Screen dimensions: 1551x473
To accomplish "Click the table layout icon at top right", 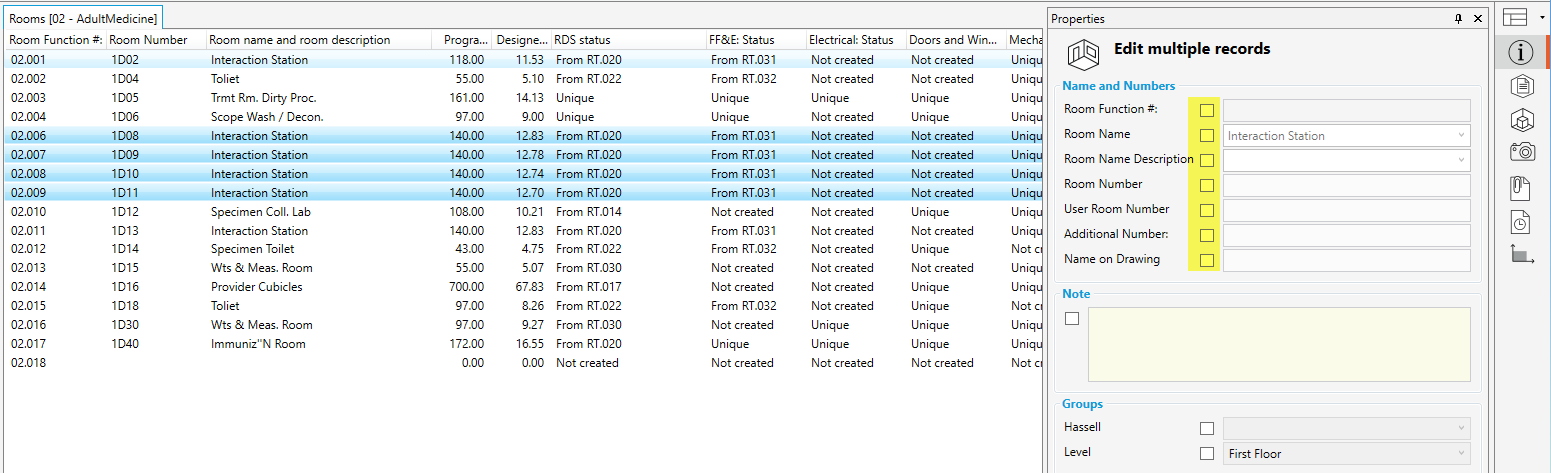I will coord(1516,17).
